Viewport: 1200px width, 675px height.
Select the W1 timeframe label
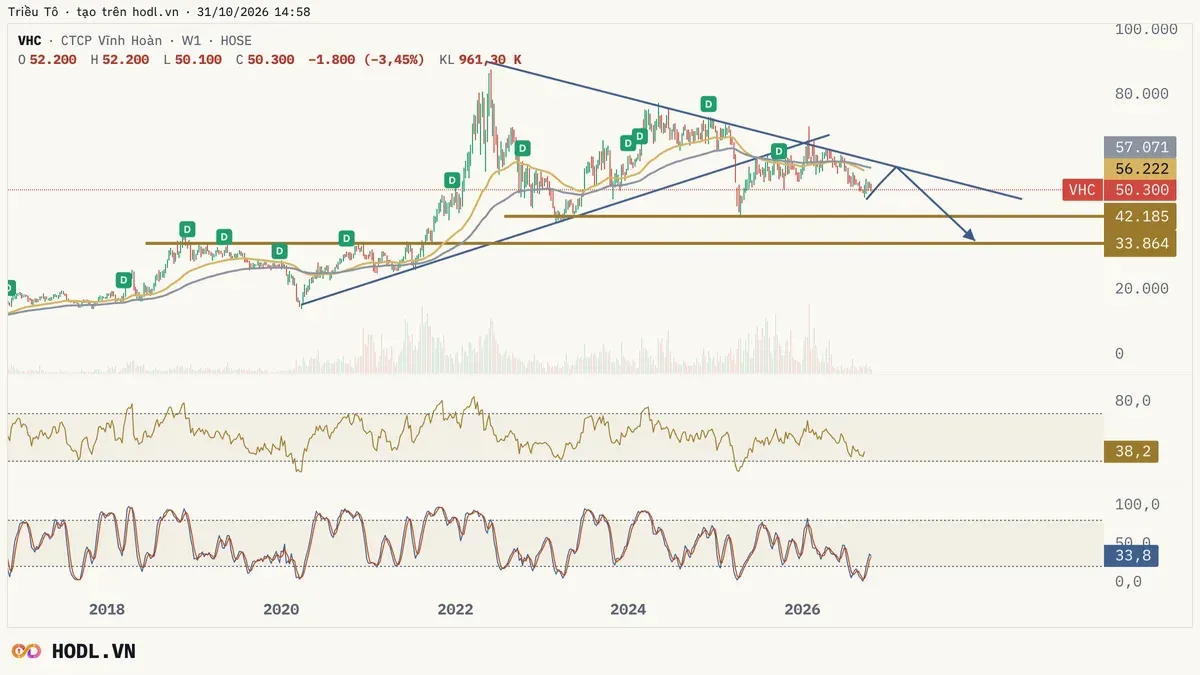pos(190,41)
